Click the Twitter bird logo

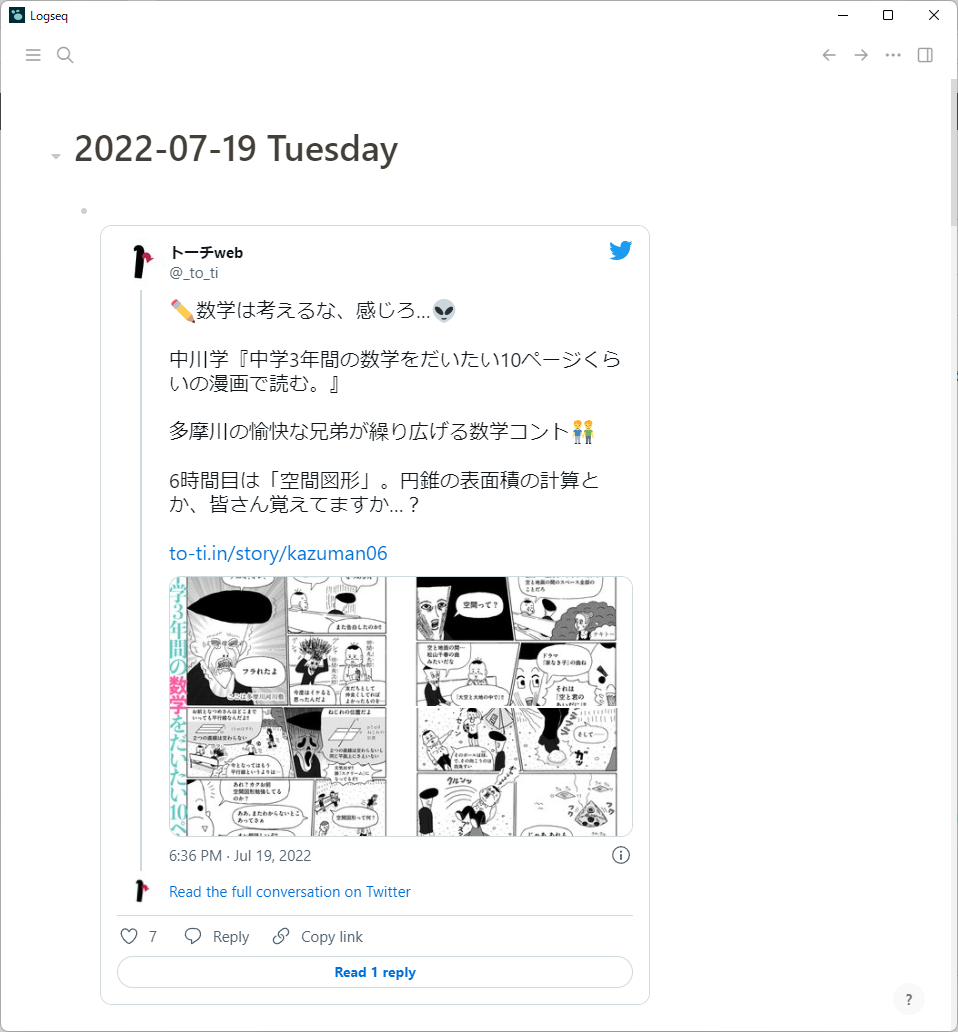620,250
